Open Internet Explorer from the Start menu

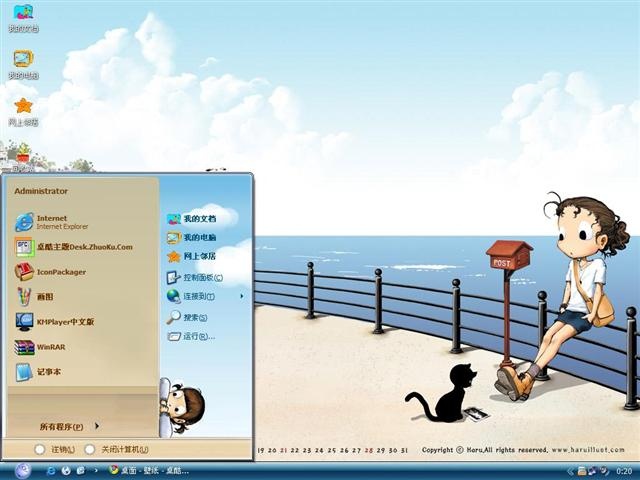point(52,222)
